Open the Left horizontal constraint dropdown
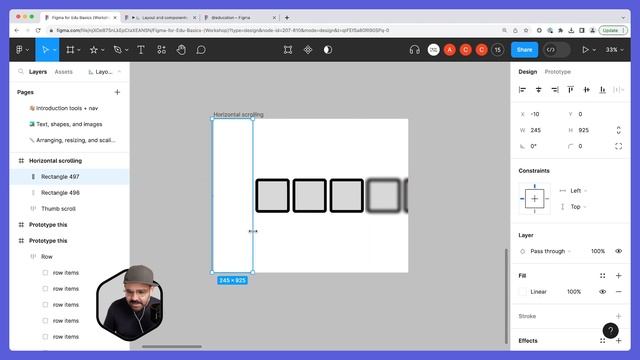The height and width of the screenshot is (360, 640). click(x=573, y=191)
